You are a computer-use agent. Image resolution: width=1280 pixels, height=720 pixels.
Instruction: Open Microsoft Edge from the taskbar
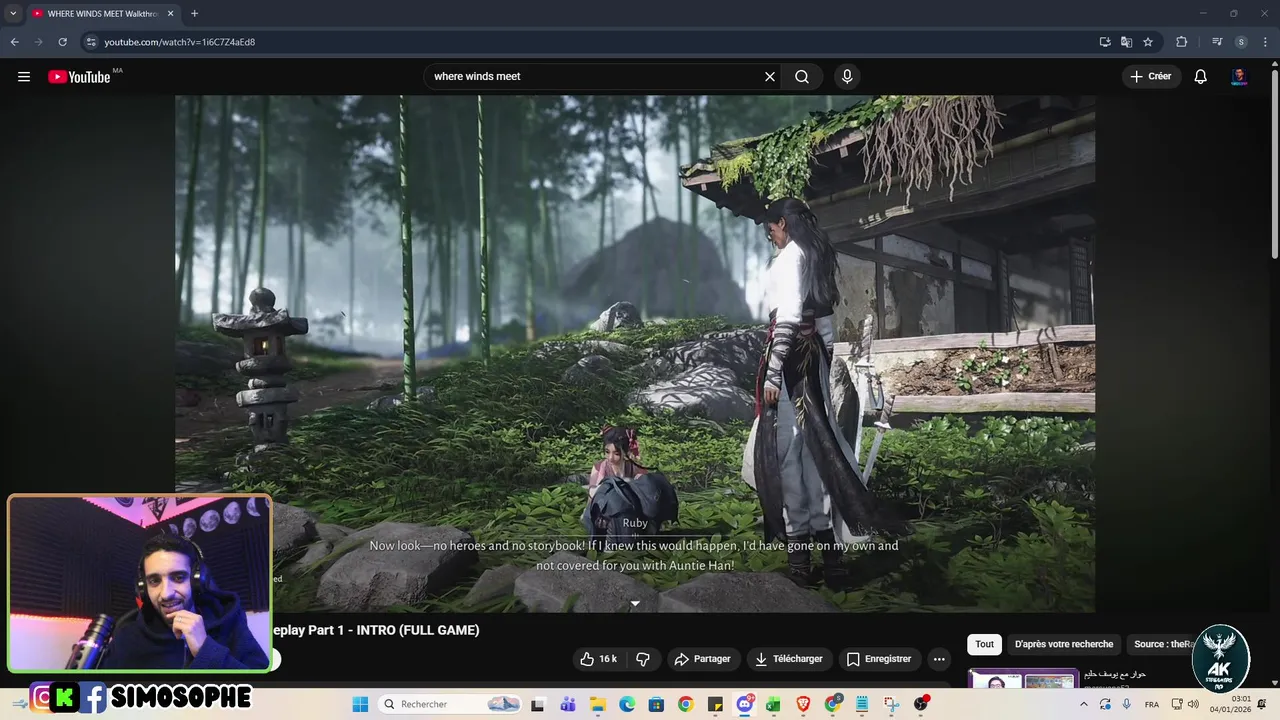click(627, 704)
